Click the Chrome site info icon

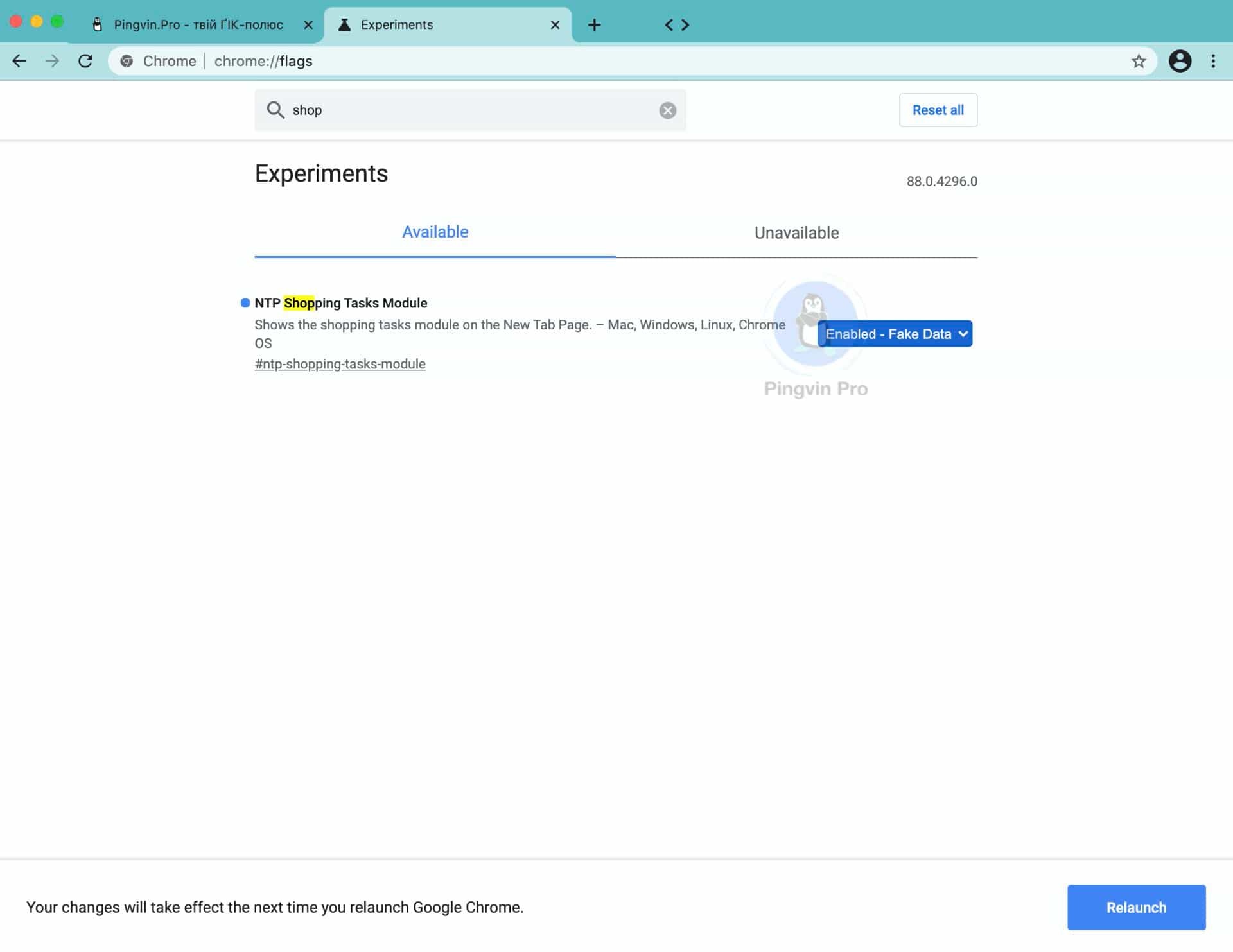click(127, 61)
